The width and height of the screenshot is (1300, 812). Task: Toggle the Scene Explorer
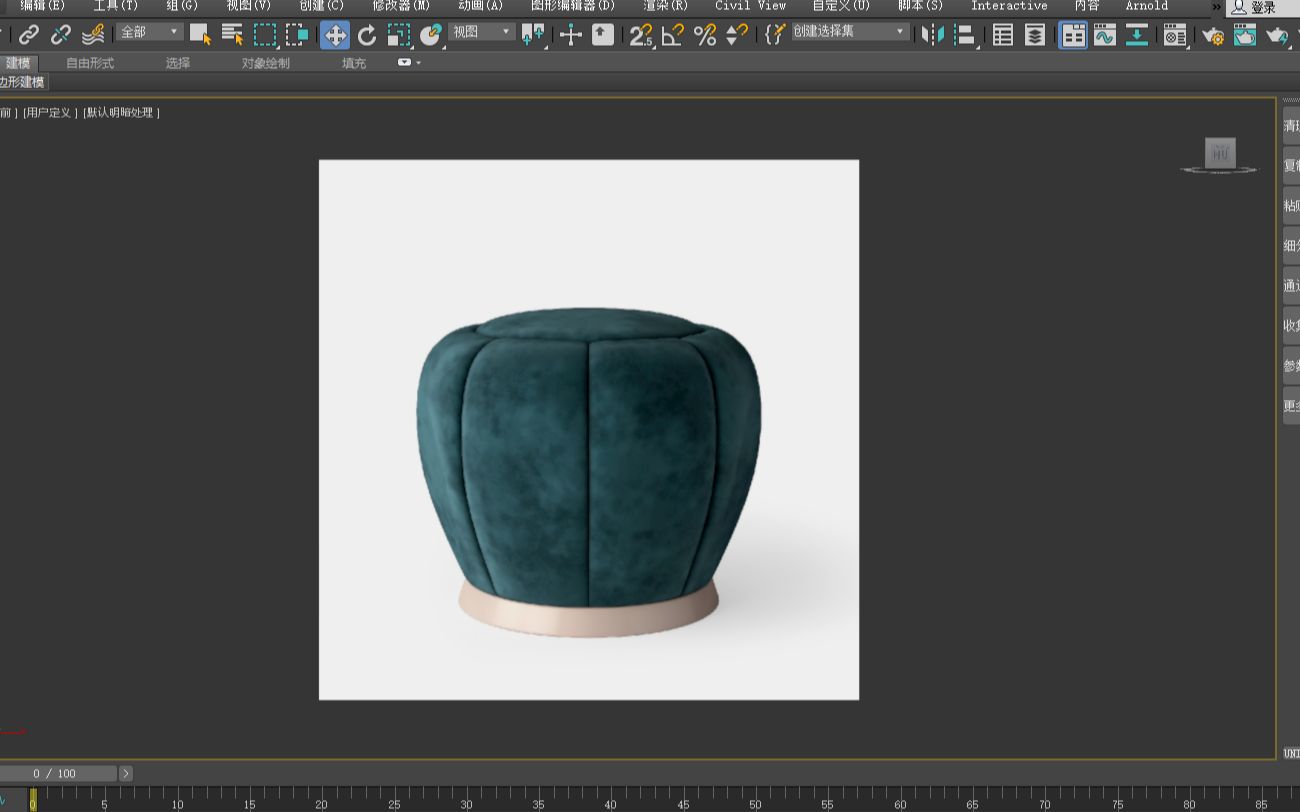click(x=1003, y=35)
